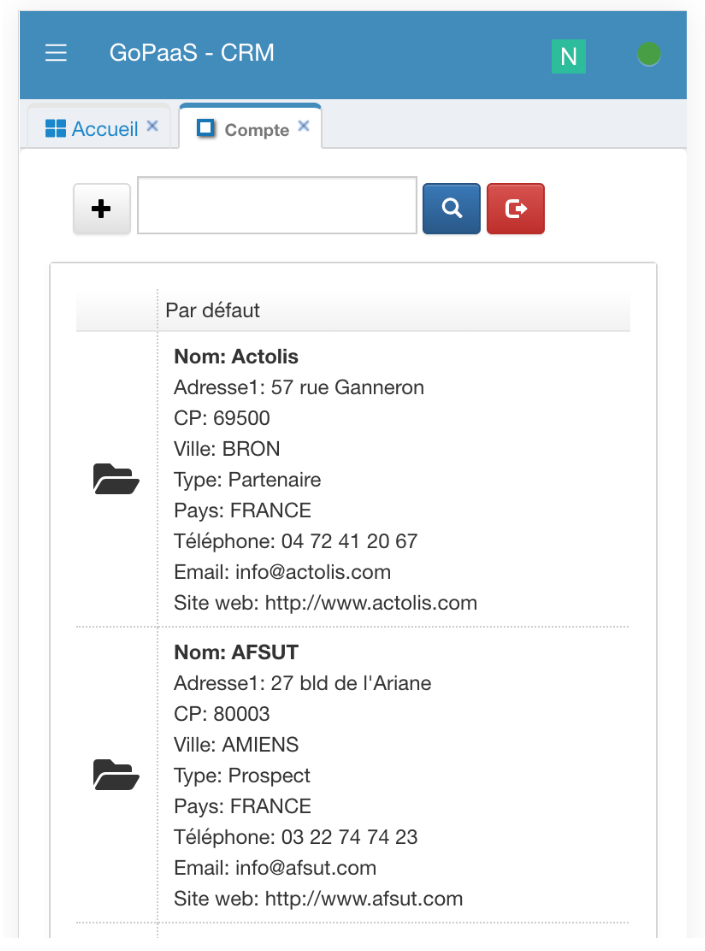The width and height of the screenshot is (705, 951).
Task: Open the AFSUT folder icon
Action: (116, 775)
